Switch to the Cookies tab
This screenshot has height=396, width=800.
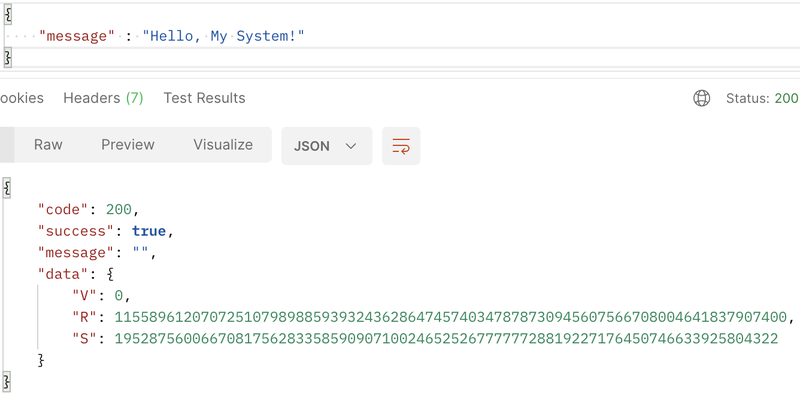coord(21,98)
